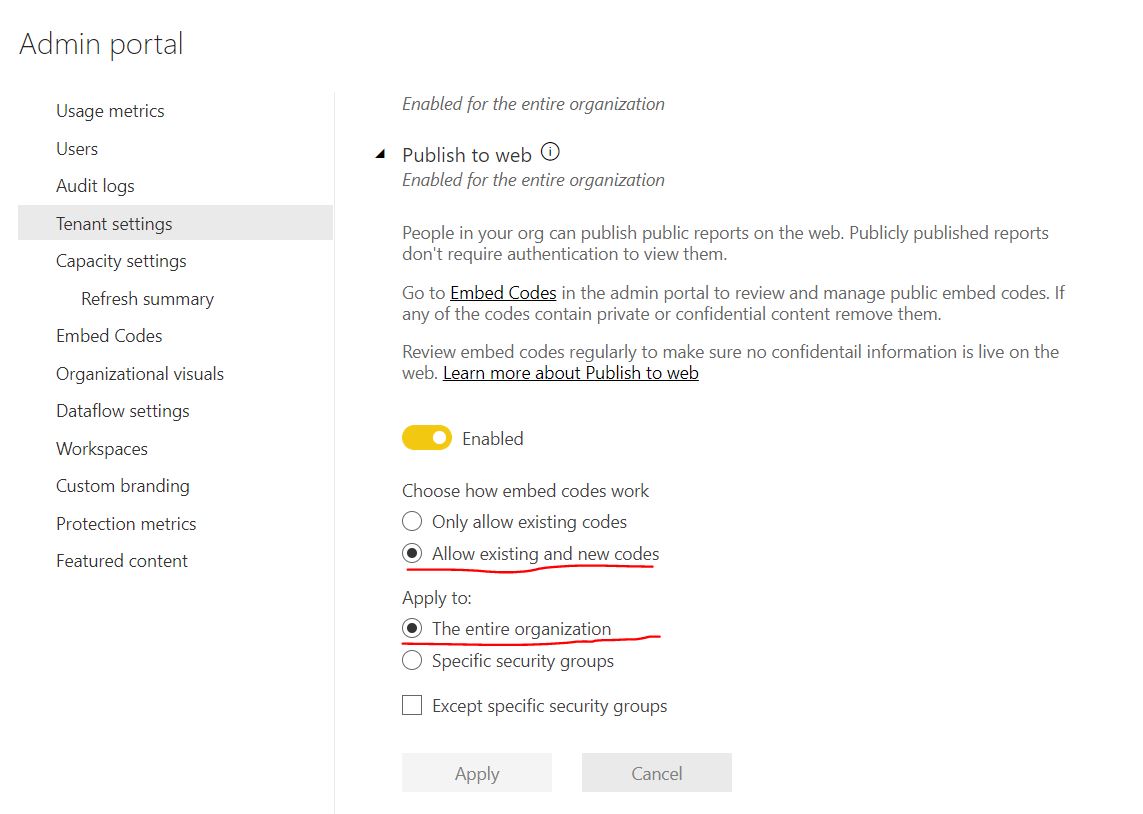Click the Apply button
Image resolution: width=1143 pixels, height=814 pixels.
coord(477,772)
